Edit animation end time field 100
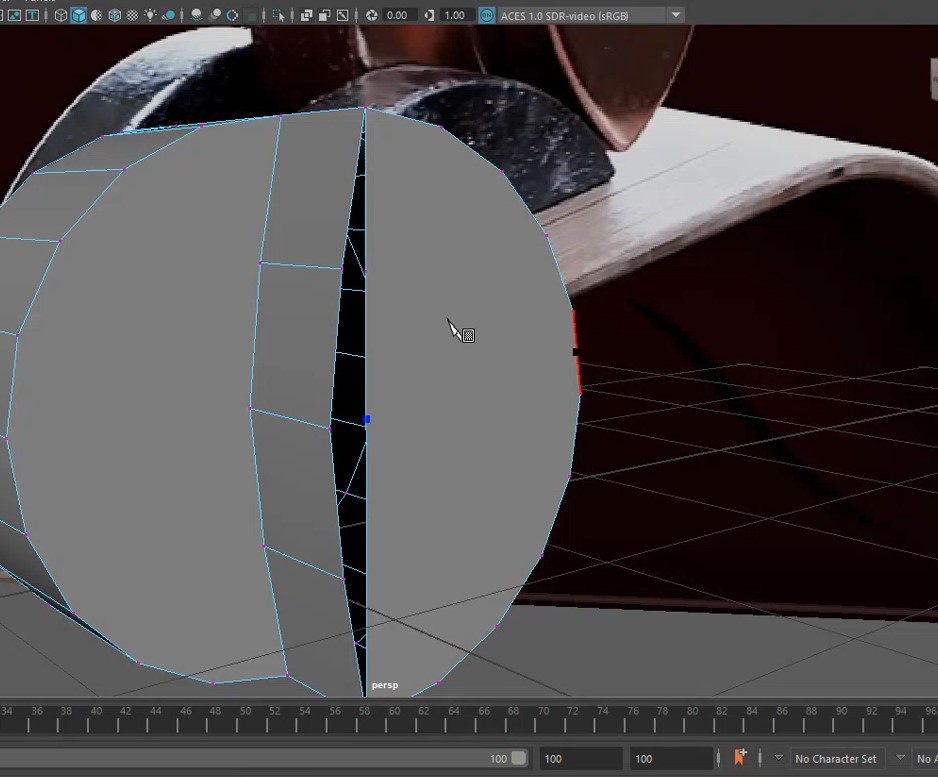This screenshot has width=938, height=777. pyautogui.click(x=671, y=758)
